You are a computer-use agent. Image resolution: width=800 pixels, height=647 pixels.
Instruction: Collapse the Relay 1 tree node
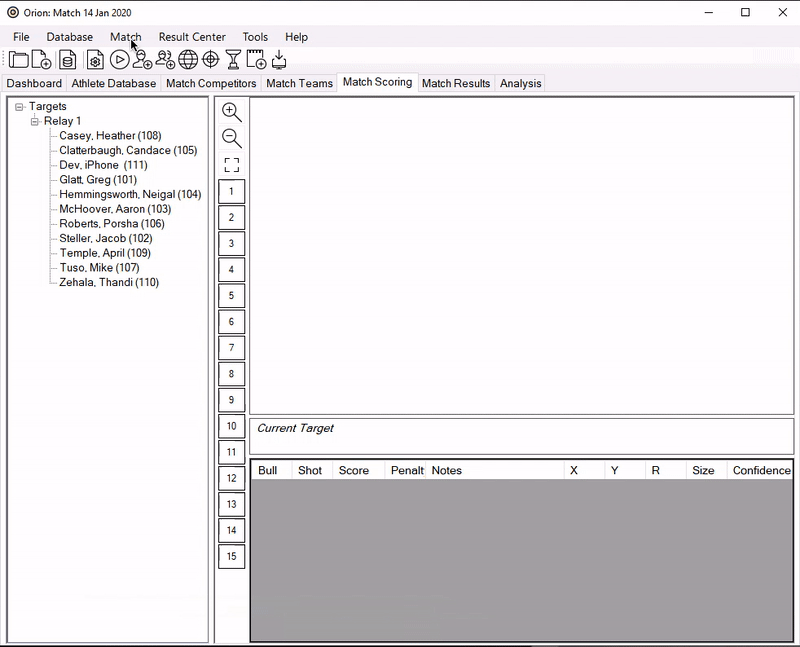(x=34, y=121)
